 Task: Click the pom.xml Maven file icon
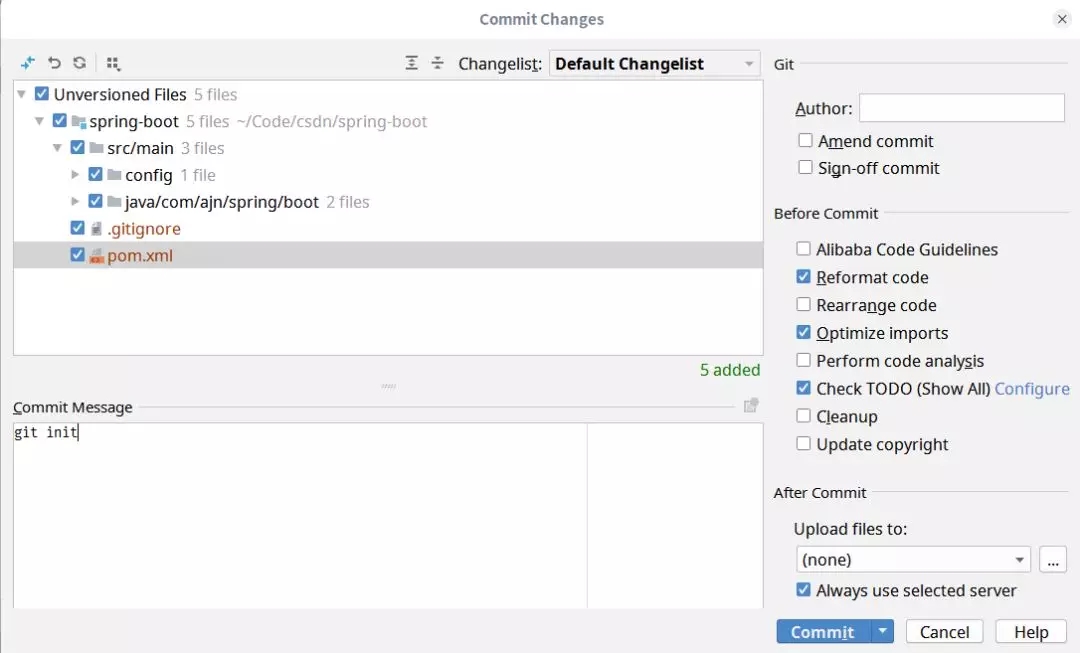96,256
